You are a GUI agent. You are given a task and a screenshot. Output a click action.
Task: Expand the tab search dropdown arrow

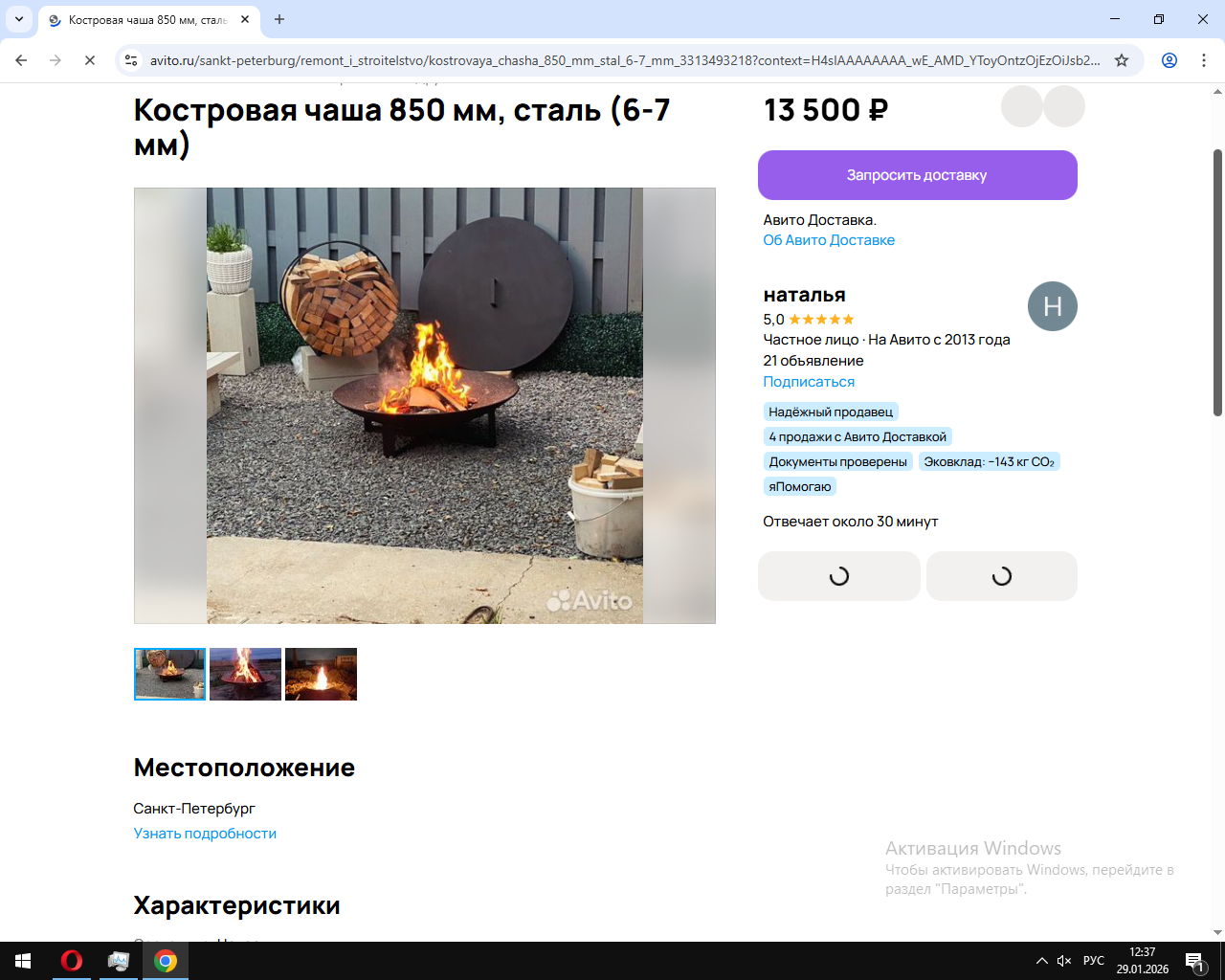point(19,19)
